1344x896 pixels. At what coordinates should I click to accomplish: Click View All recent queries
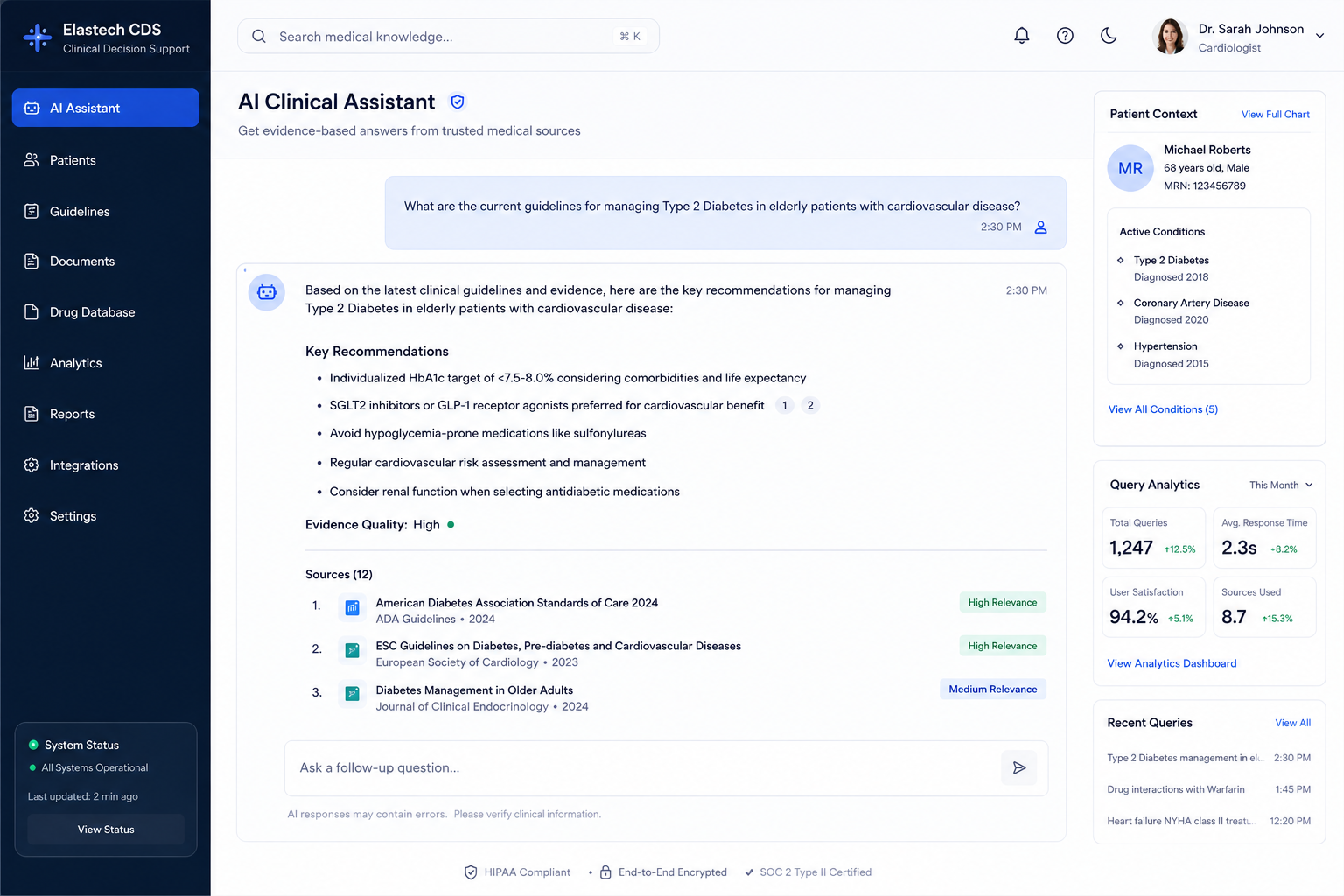click(x=1292, y=723)
